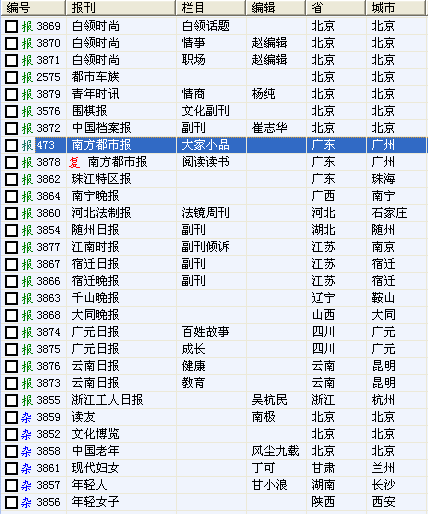This screenshot has height=514, width=428.
Task: Select the 浙江工人日报 row
Action: (x=214, y=400)
